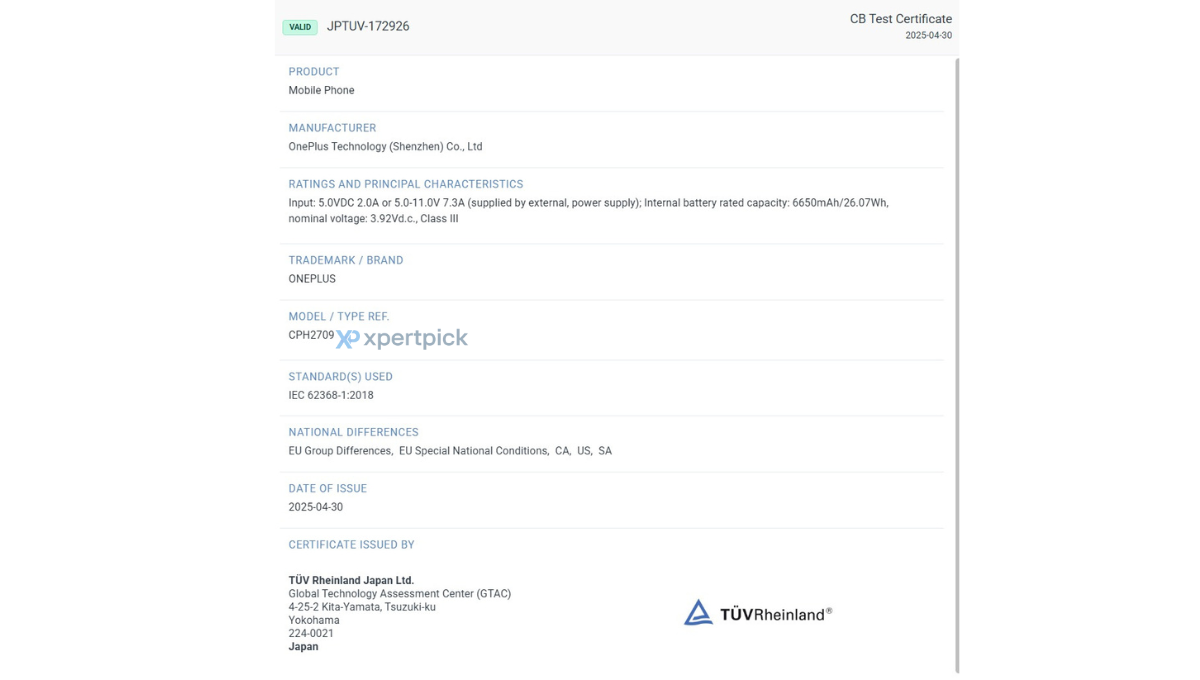The width and height of the screenshot is (1200, 680).
Task: Select the CPH2709 model number text
Action: [311, 335]
